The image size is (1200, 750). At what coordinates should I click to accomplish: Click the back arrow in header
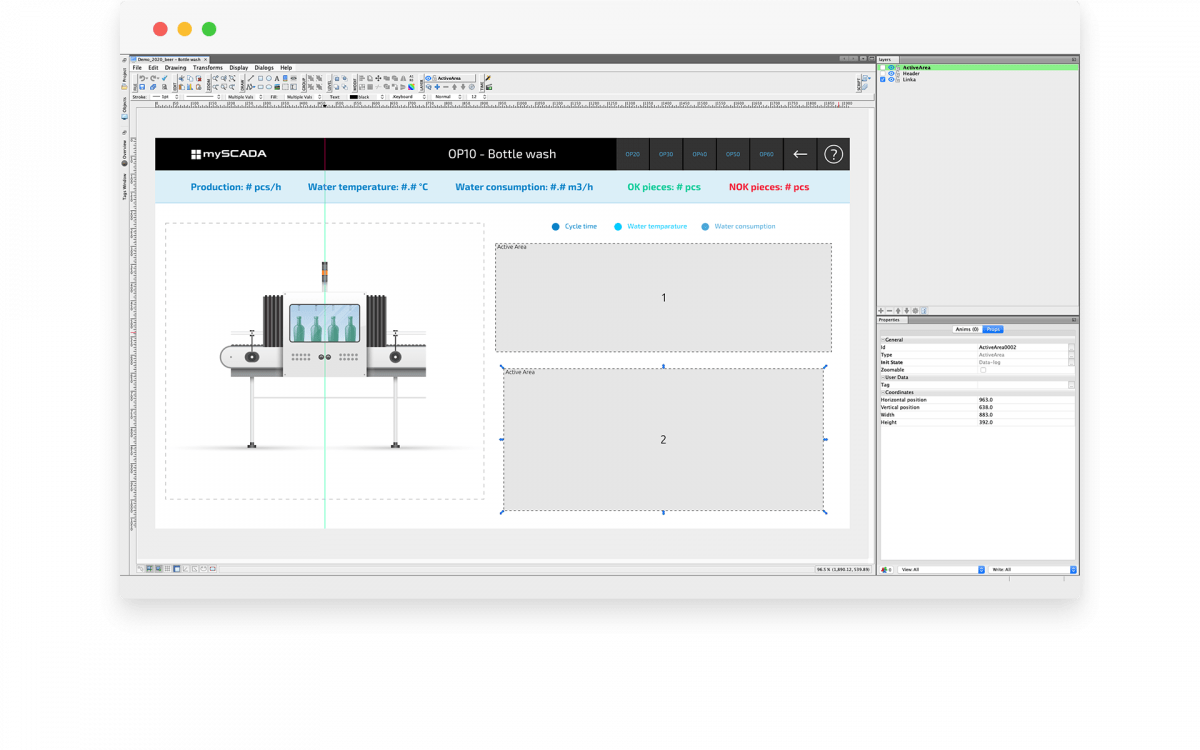(x=800, y=154)
